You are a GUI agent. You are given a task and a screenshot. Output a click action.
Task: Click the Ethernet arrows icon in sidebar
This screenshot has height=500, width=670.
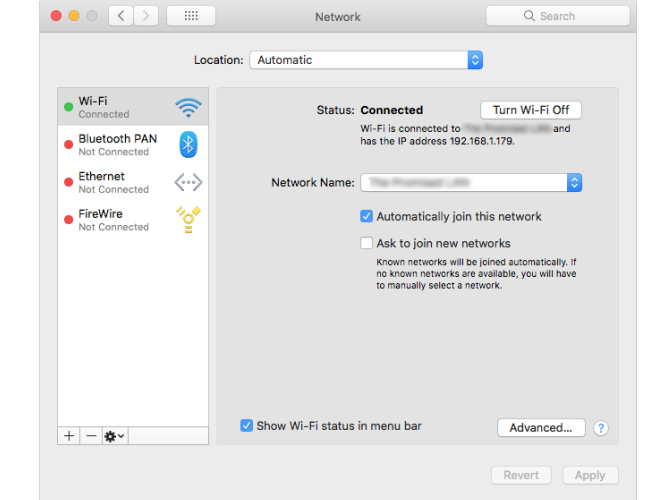pyautogui.click(x=188, y=182)
